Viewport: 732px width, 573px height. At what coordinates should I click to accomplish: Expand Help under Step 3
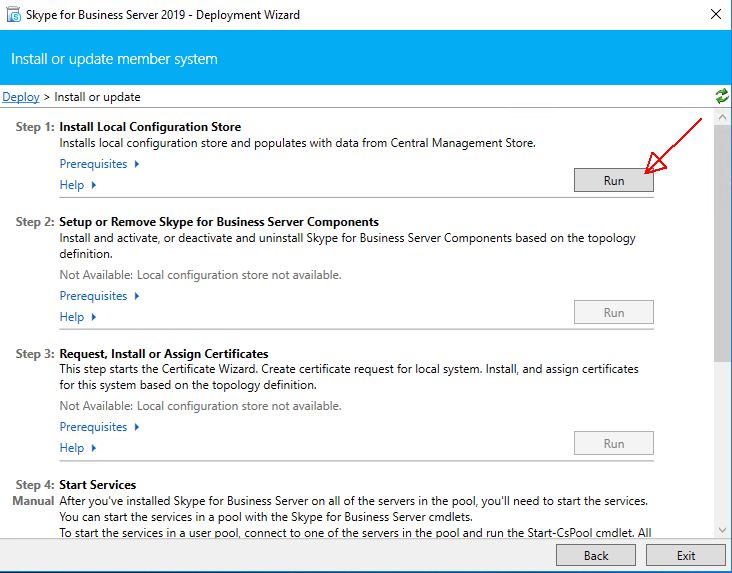tap(77, 448)
